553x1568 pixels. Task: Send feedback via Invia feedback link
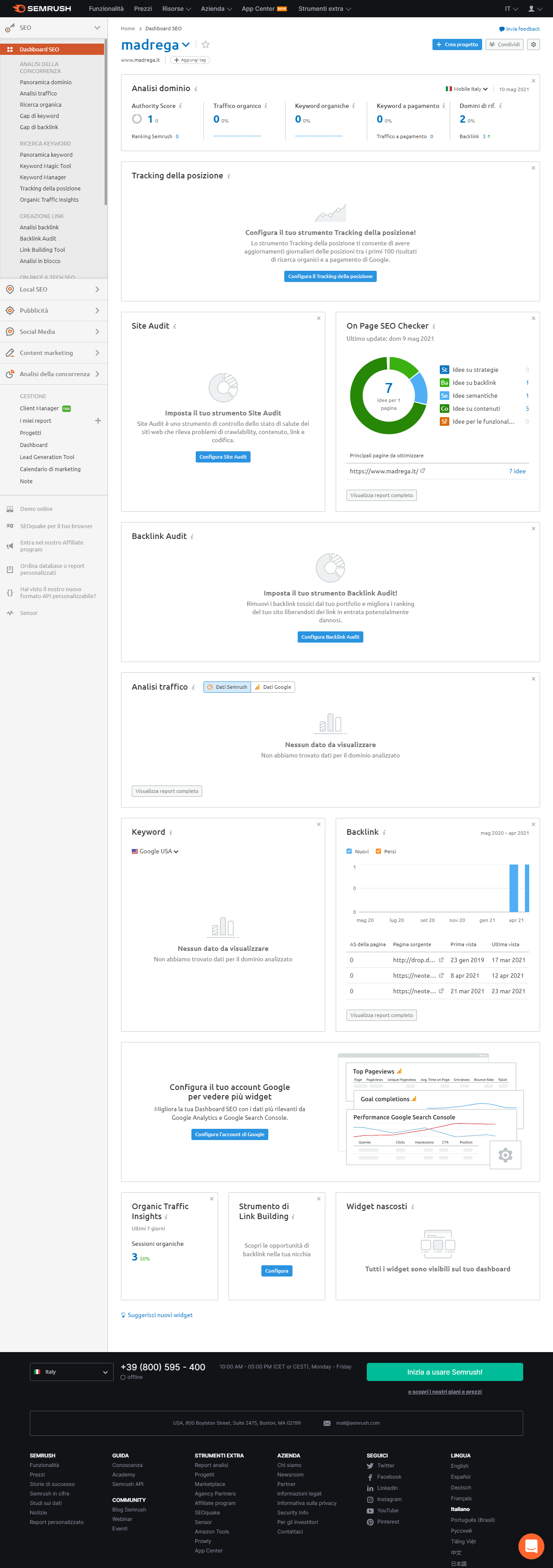pos(519,29)
